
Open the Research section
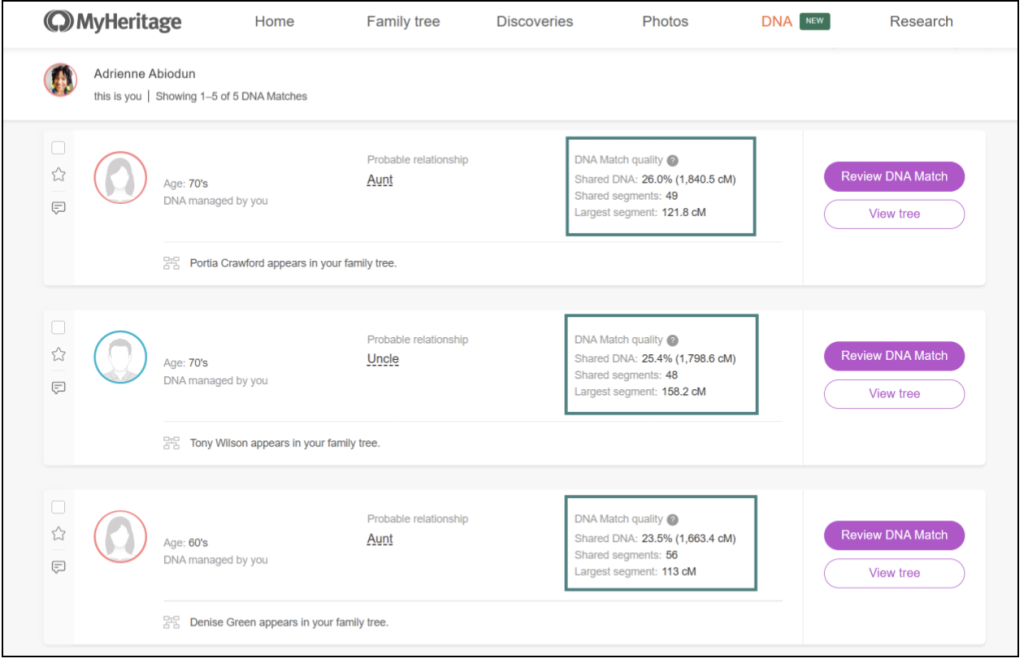coord(921,21)
